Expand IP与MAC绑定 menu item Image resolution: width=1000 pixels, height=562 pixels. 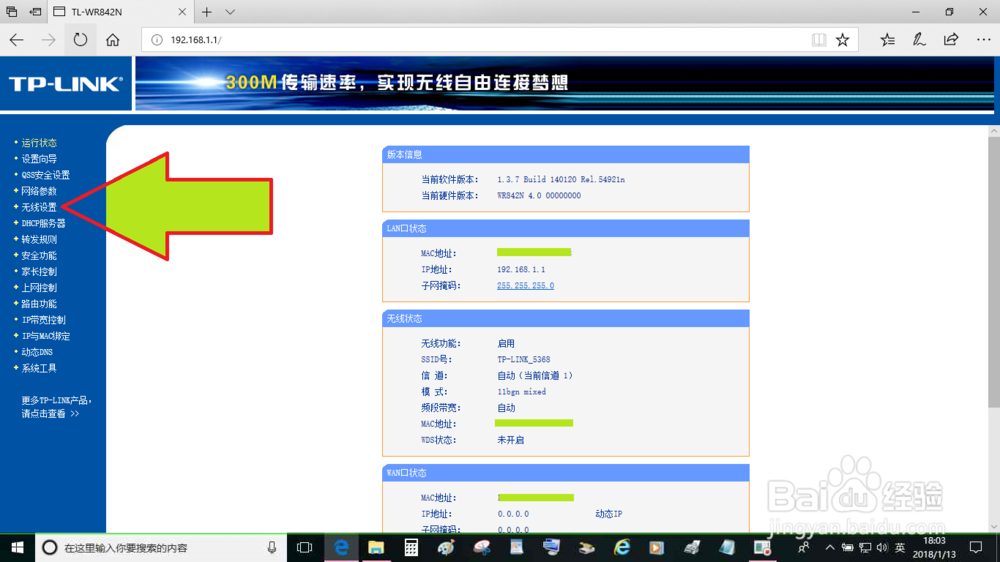pyautogui.click(x=46, y=336)
